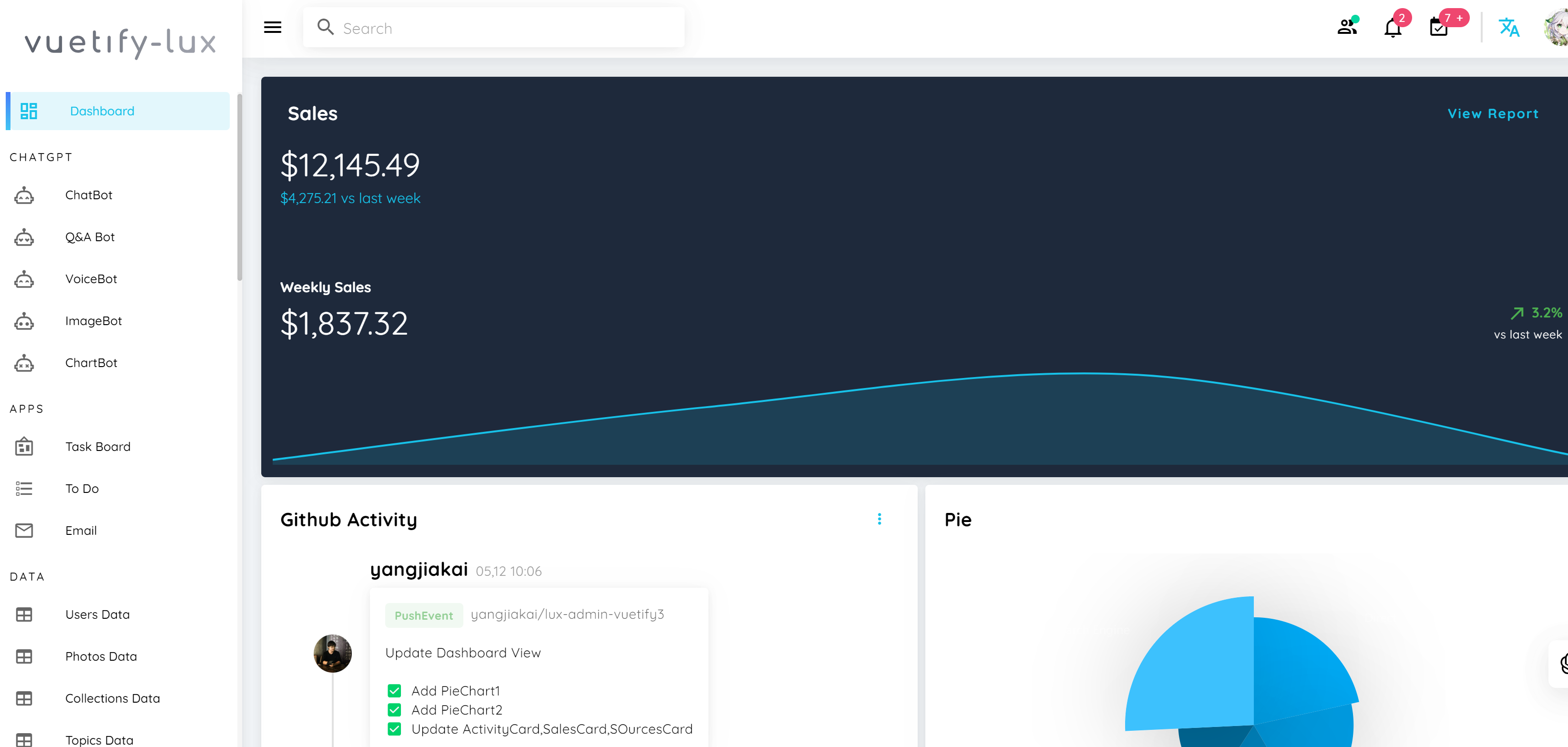Select the ImageBot icon
The image size is (1568, 747).
(24, 321)
